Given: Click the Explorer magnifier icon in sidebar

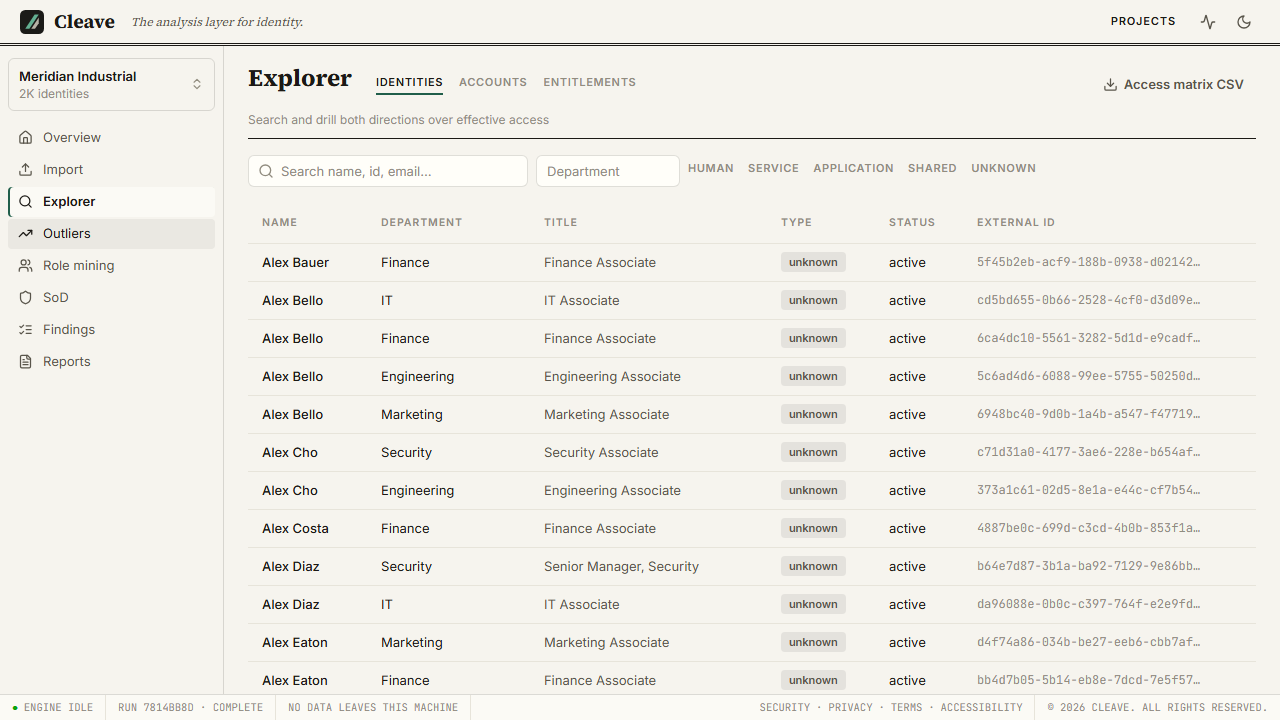Looking at the screenshot, I should tap(26, 201).
